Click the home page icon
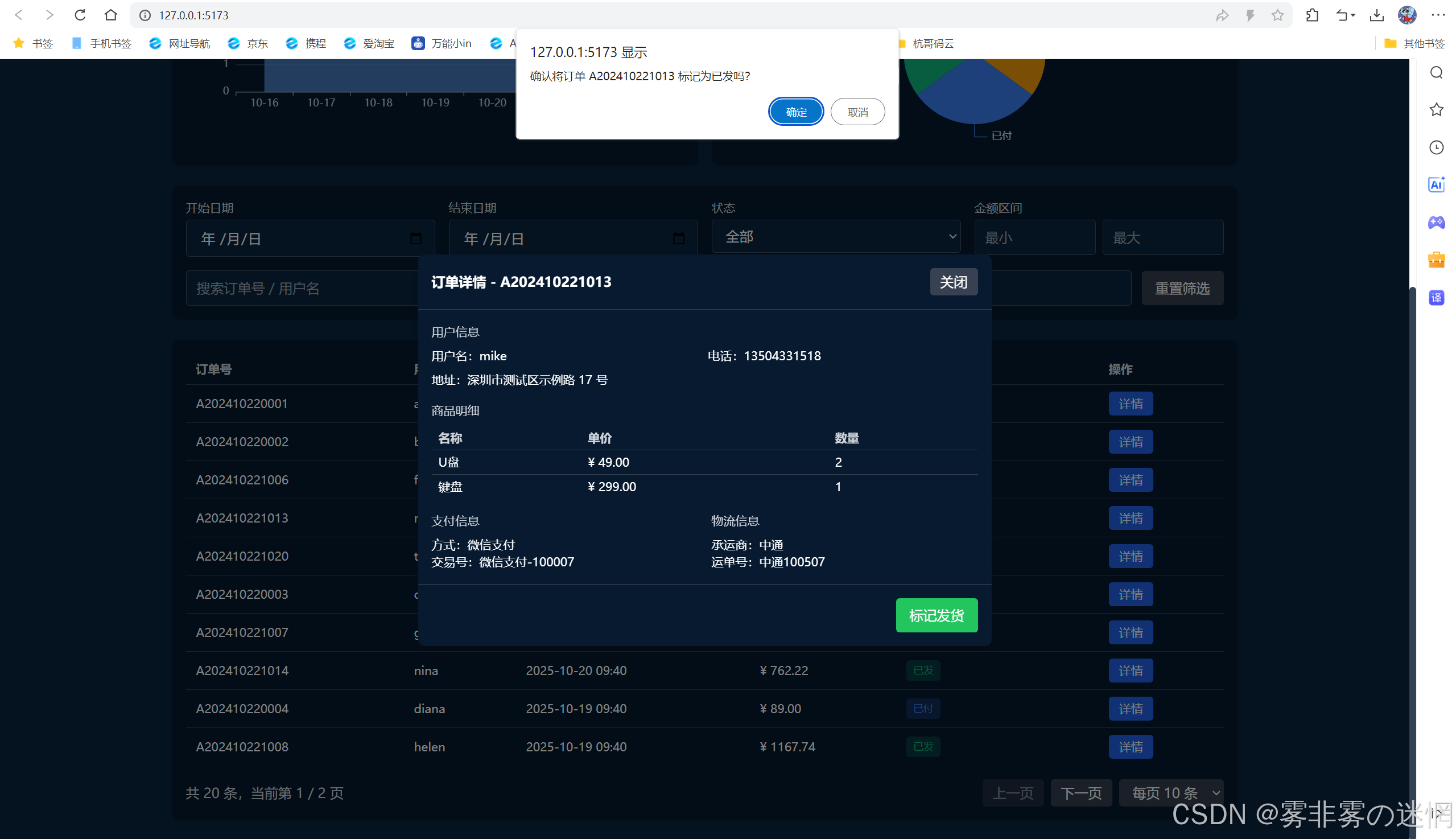The width and height of the screenshot is (1456, 839). (110, 15)
